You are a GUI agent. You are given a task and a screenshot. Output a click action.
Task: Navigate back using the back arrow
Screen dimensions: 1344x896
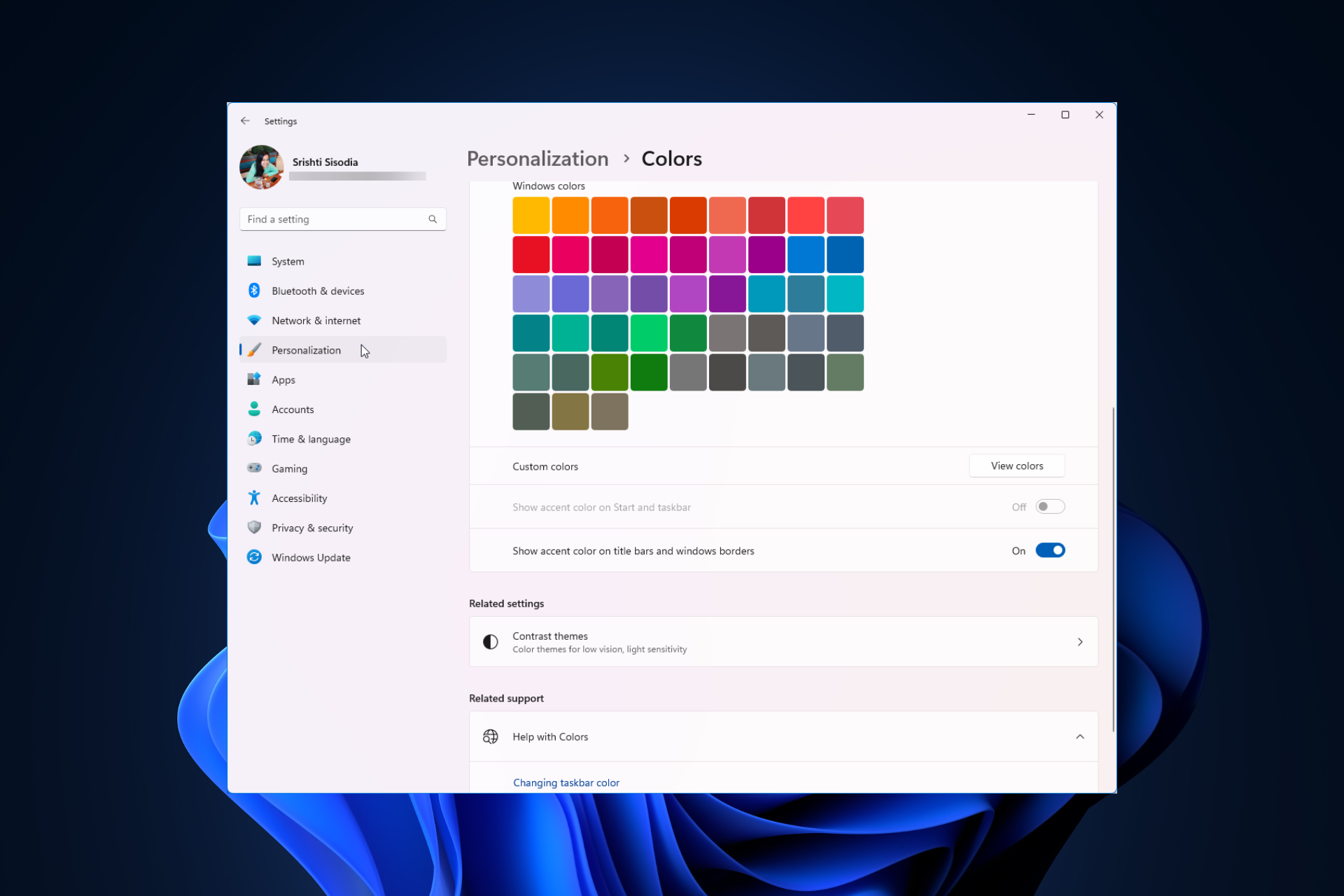(x=246, y=121)
